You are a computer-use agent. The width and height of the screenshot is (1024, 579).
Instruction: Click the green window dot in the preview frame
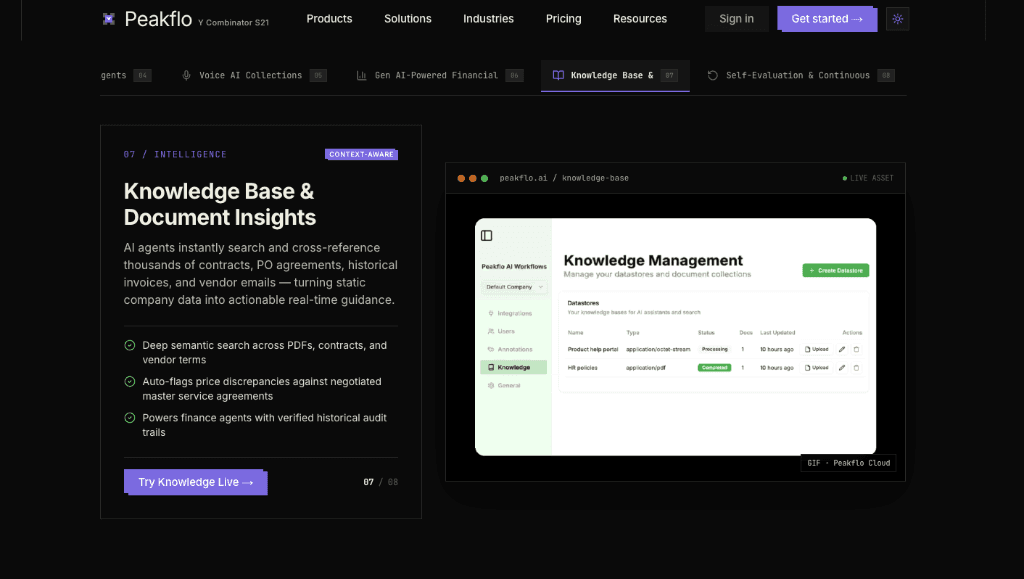click(x=485, y=178)
